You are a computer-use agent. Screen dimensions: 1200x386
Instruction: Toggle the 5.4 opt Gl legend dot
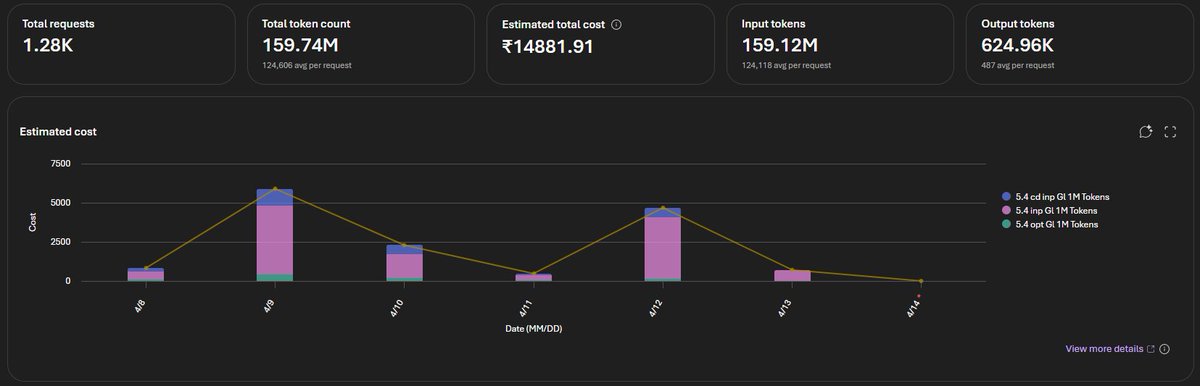tap(1005, 225)
